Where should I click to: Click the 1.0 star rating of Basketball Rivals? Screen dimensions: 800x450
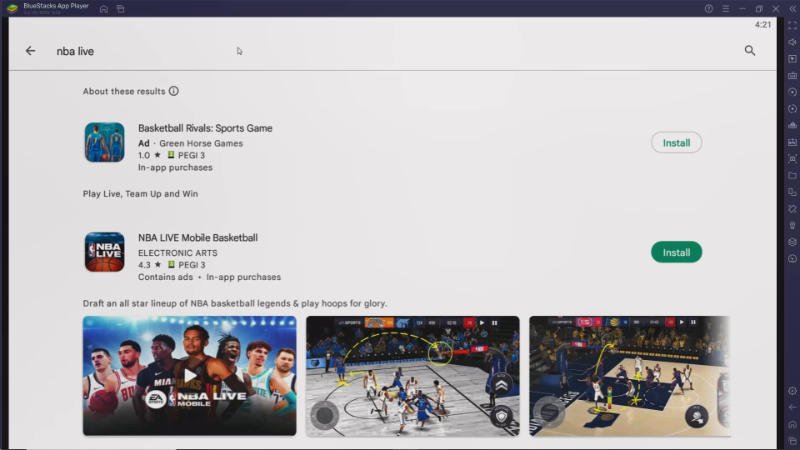tap(149, 155)
